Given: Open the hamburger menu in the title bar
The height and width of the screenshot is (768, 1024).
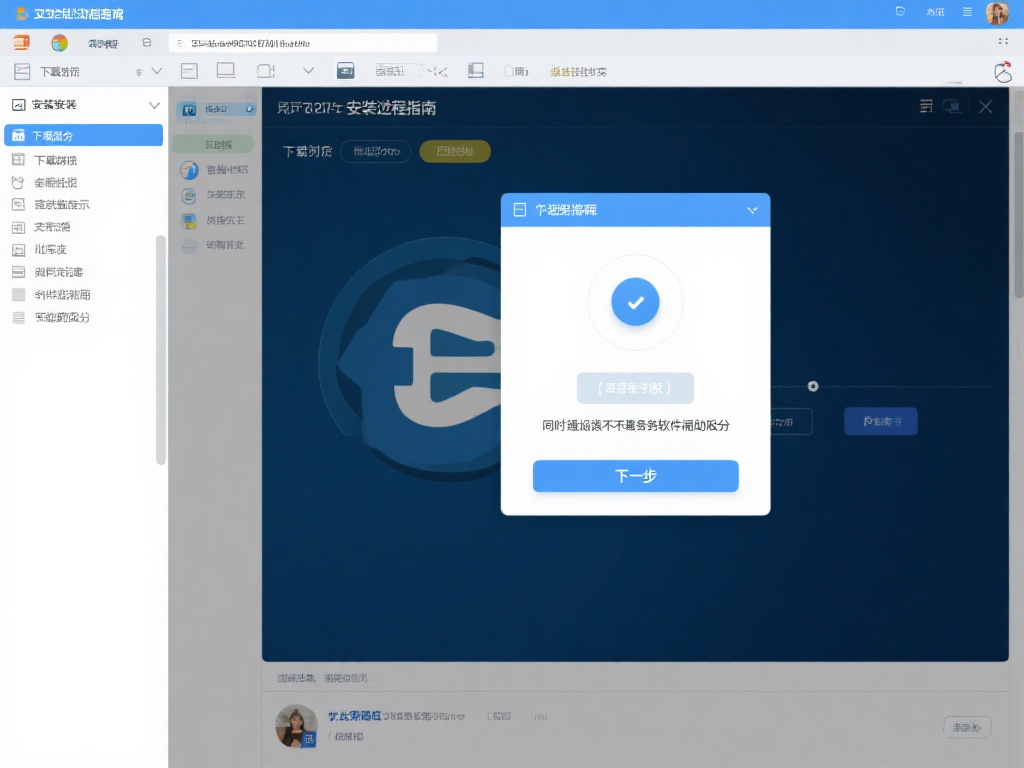Looking at the screenshot, I should [x=967, y=12].
